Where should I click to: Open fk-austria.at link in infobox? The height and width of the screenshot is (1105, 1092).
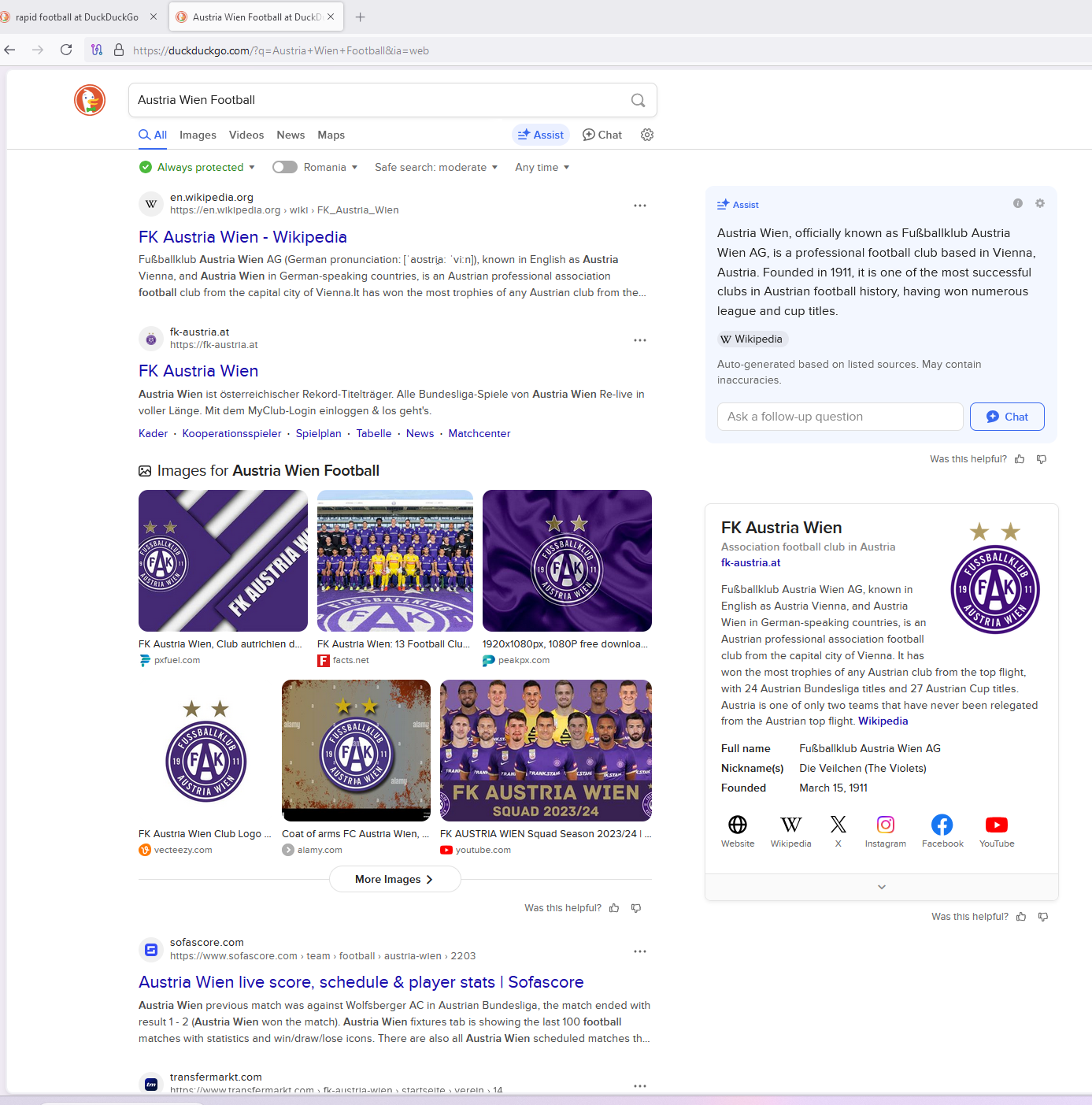(x=751, y=562)
